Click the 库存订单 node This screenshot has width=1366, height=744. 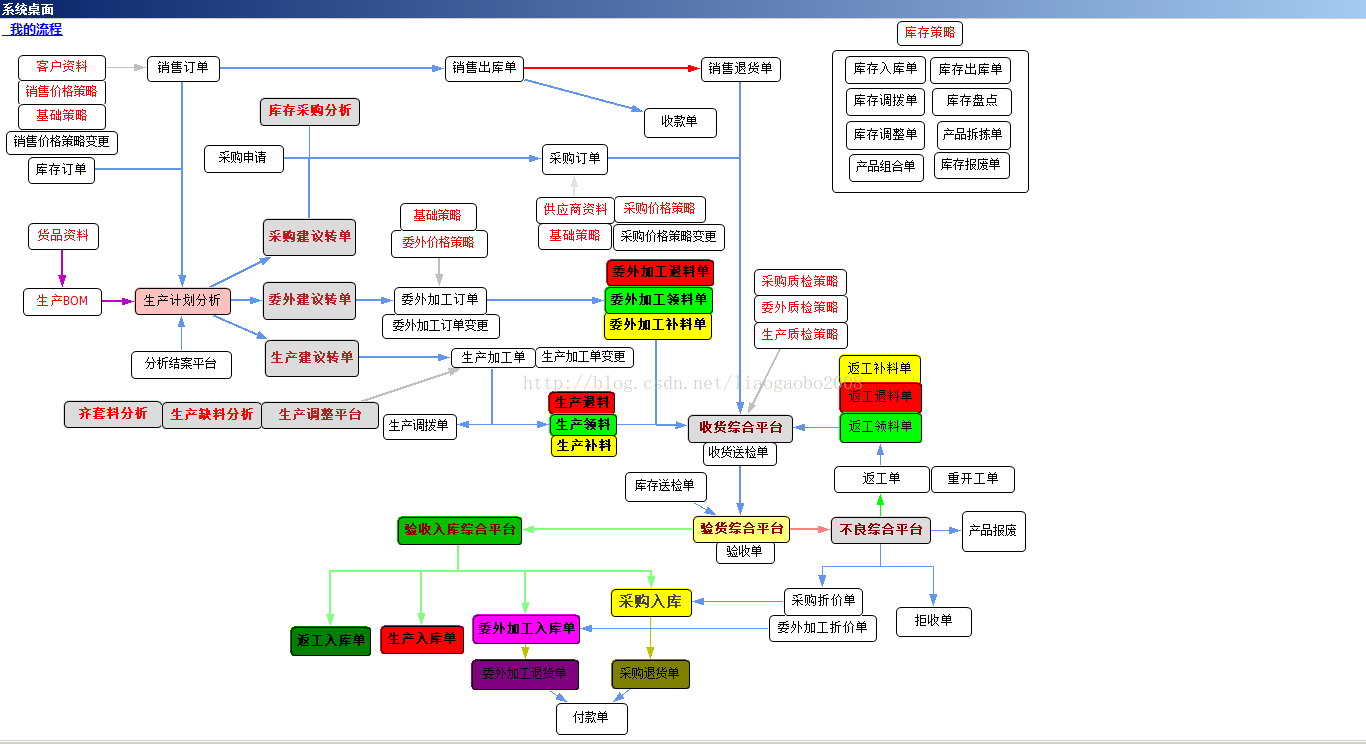[x=62, y=170]
